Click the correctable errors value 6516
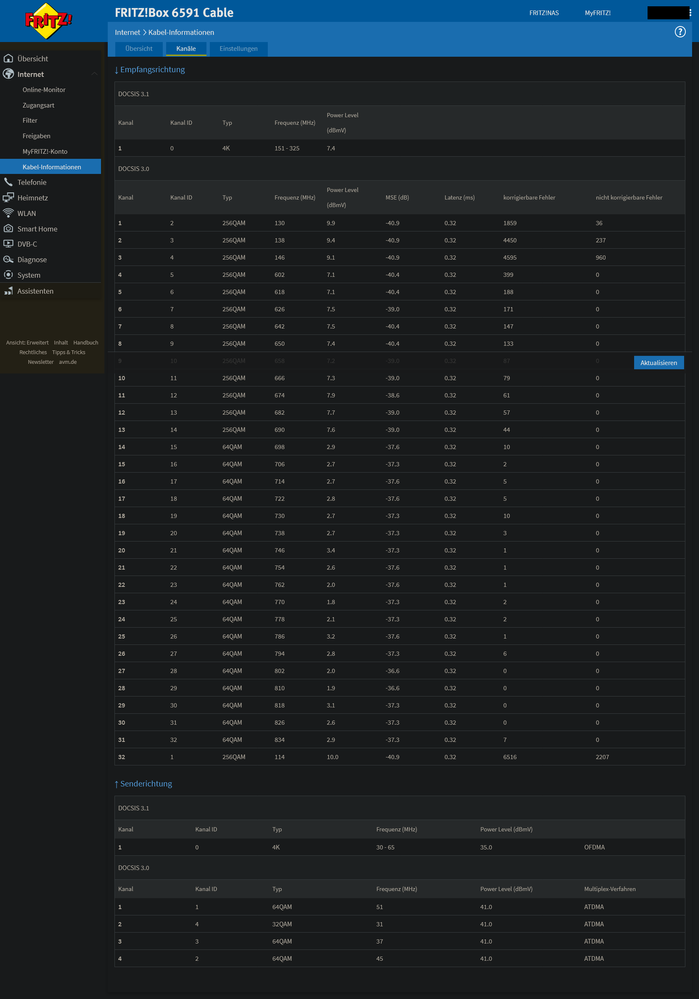Image resolution: width=699 pixels, height=999 pixels. pyautogui.click(x=510, y=757)
